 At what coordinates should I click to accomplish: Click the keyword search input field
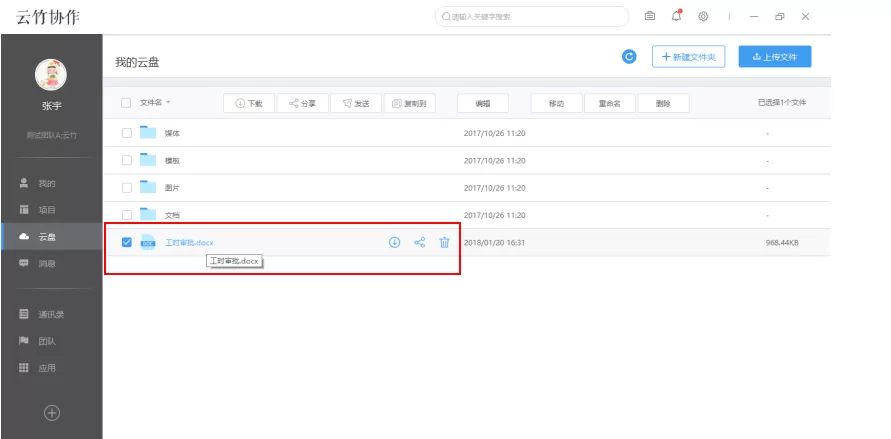[532, 16]
